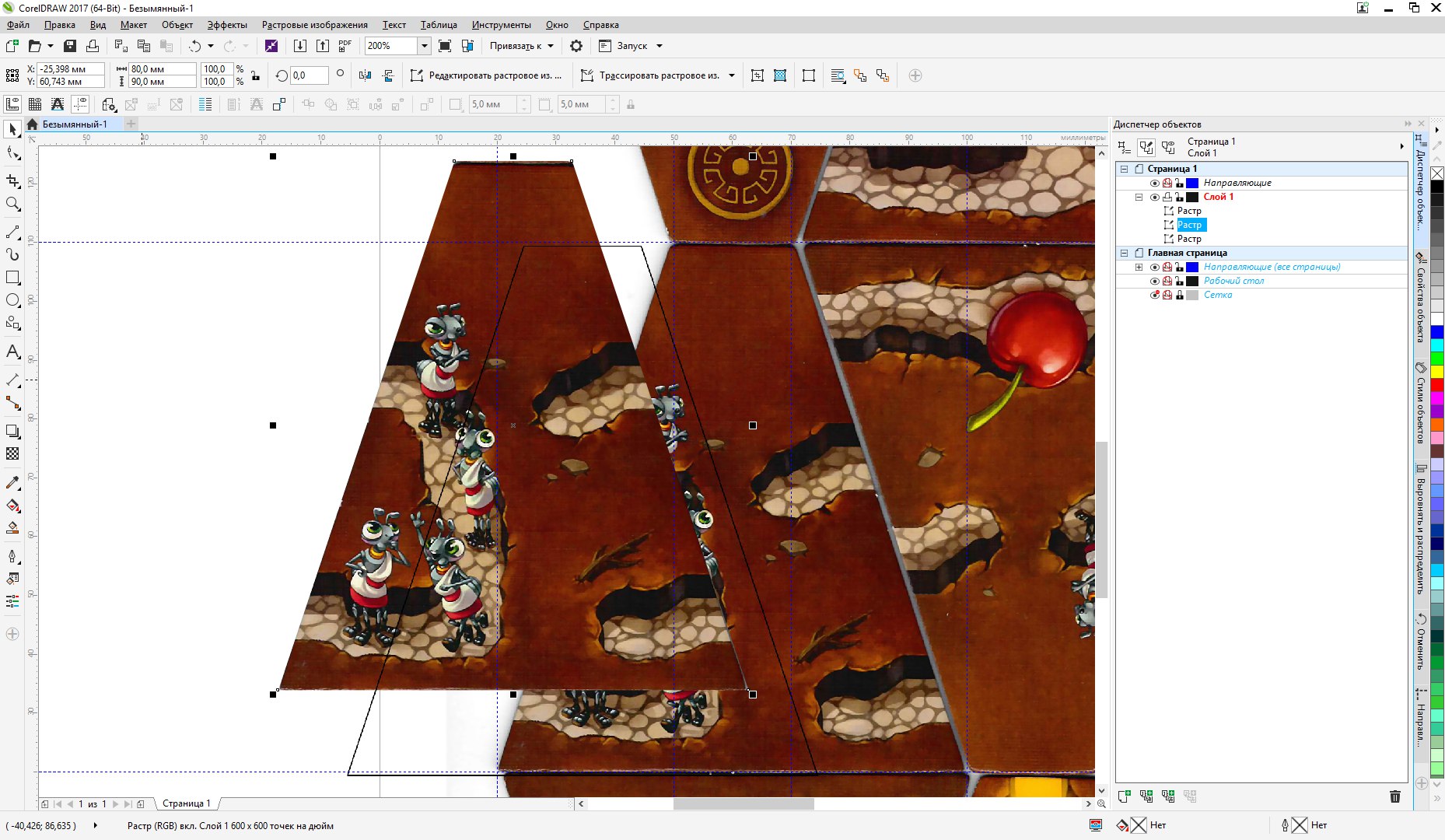Select the Text tool (letter A)

12,352
